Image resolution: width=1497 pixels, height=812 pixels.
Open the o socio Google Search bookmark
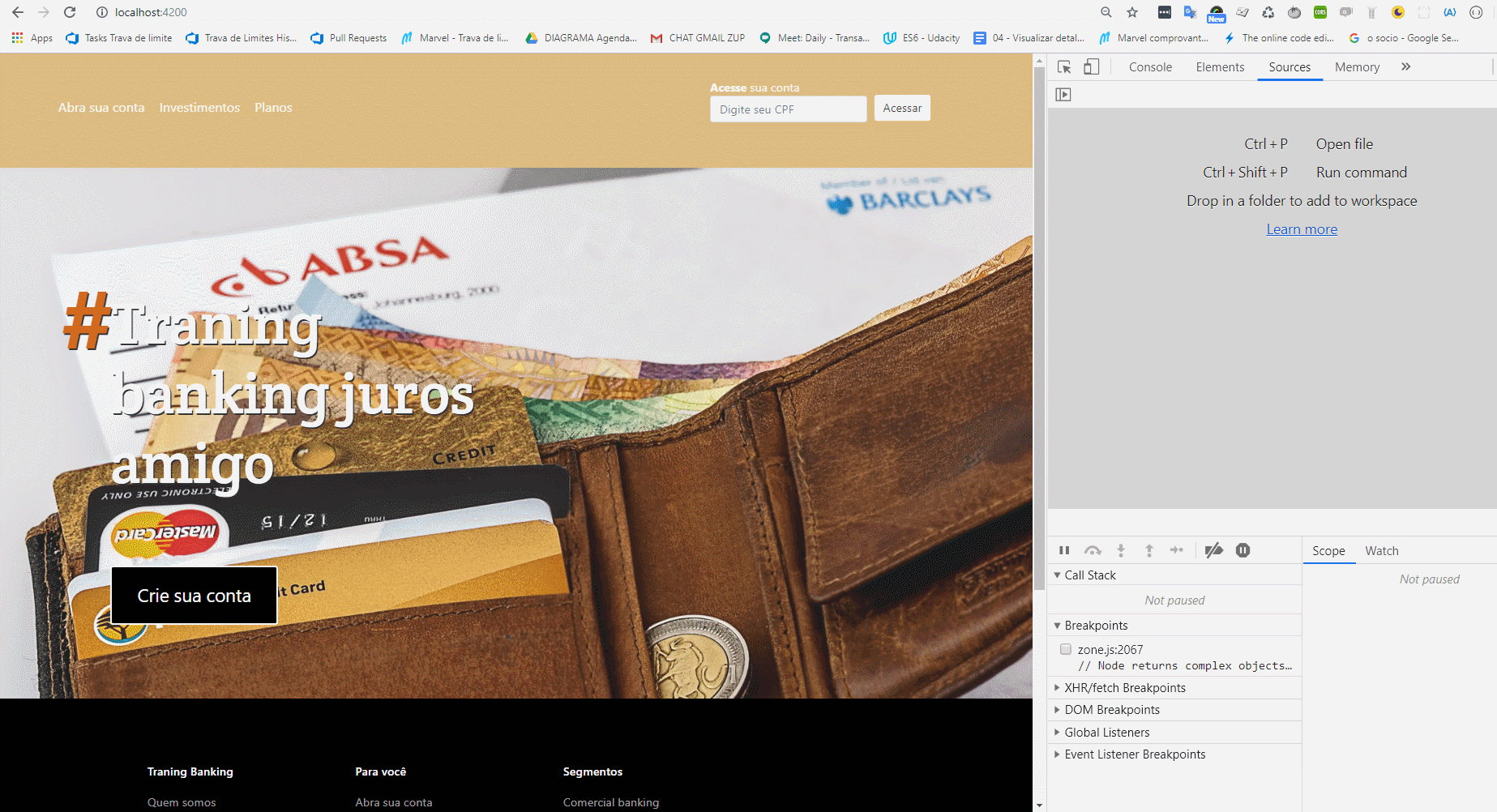(x=1404, y=38)
